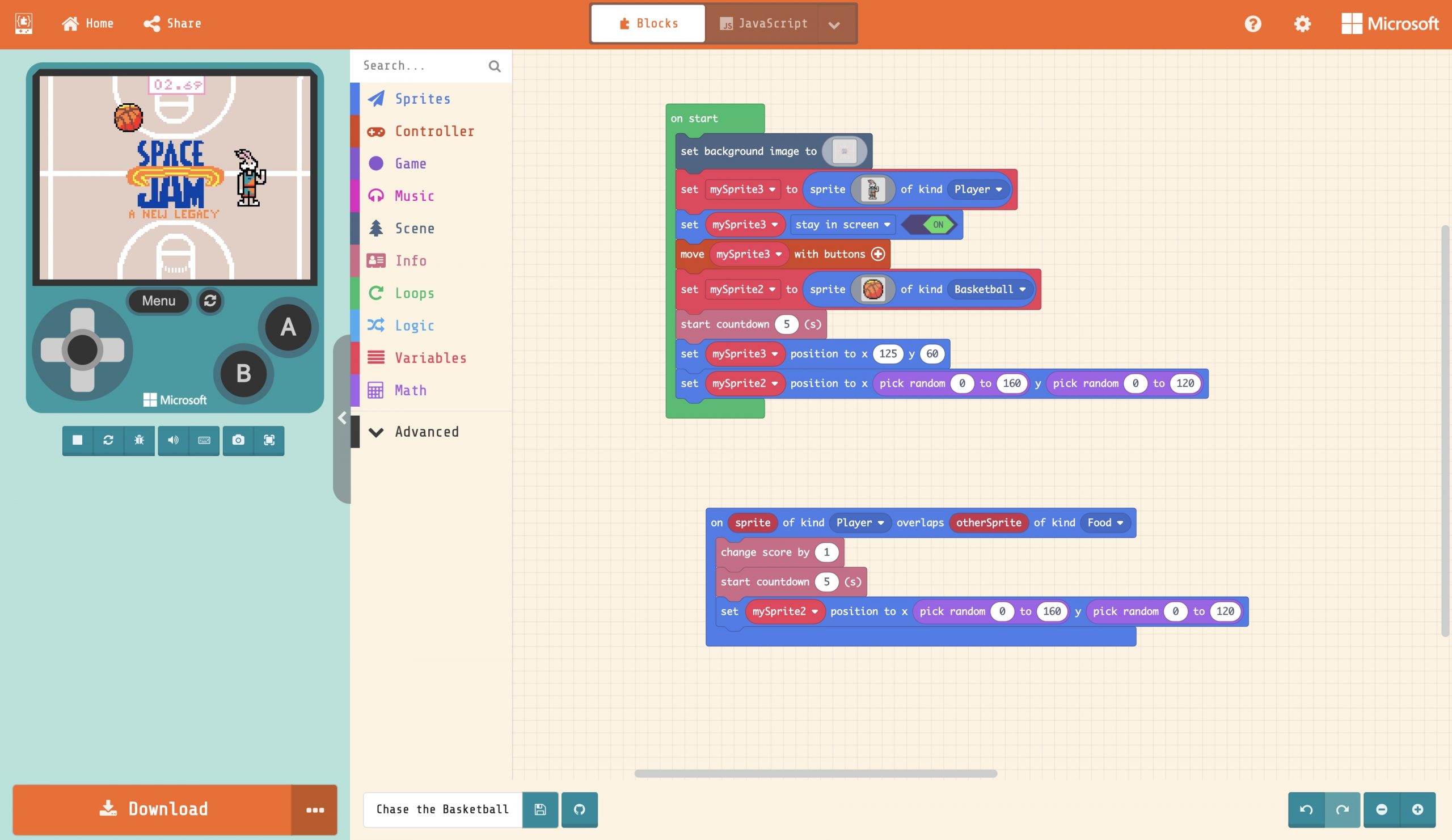This screenshot has width=1452, height=840.
Task: Open the player sprite image editor
Action: 872,189
